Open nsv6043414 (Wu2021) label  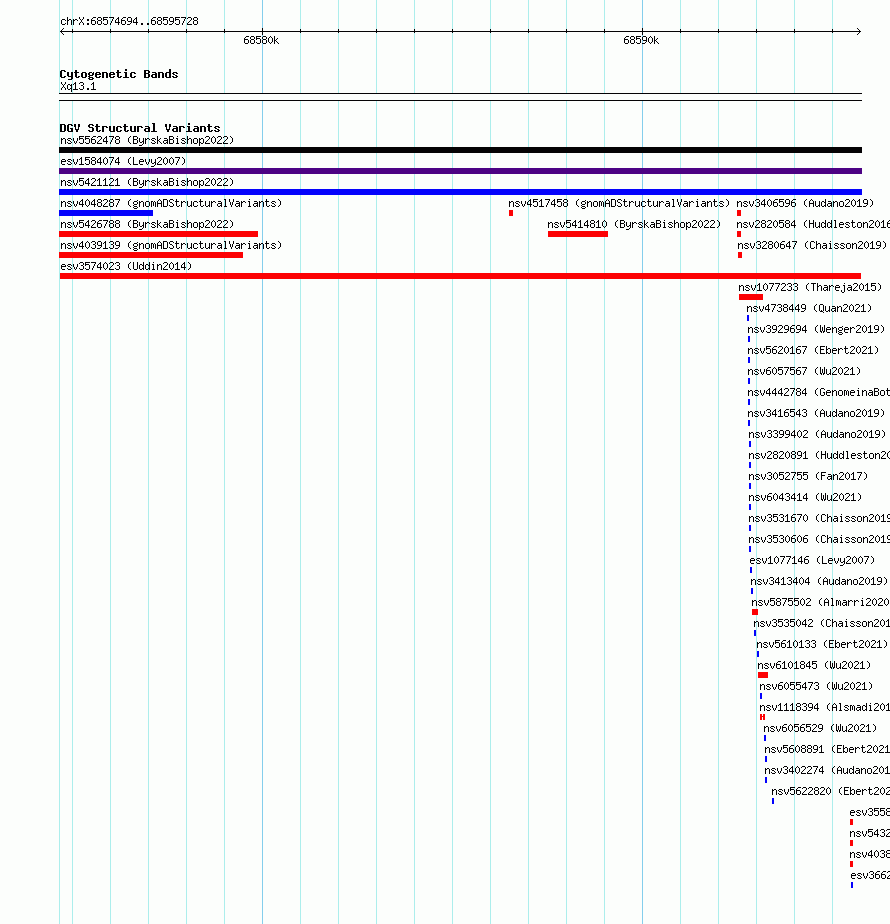click(805, 497)
